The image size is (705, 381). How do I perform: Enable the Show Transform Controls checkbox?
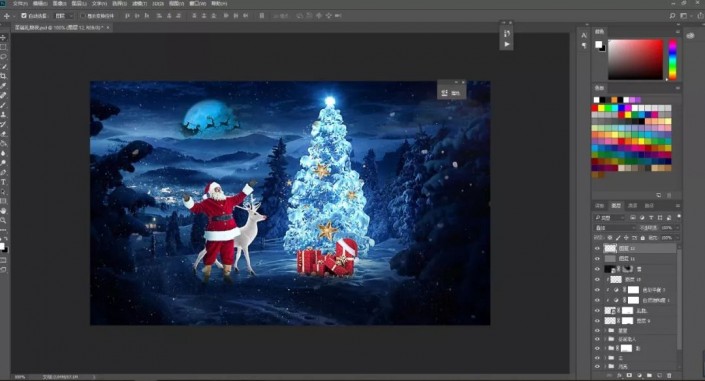click(x=83, y=16)
